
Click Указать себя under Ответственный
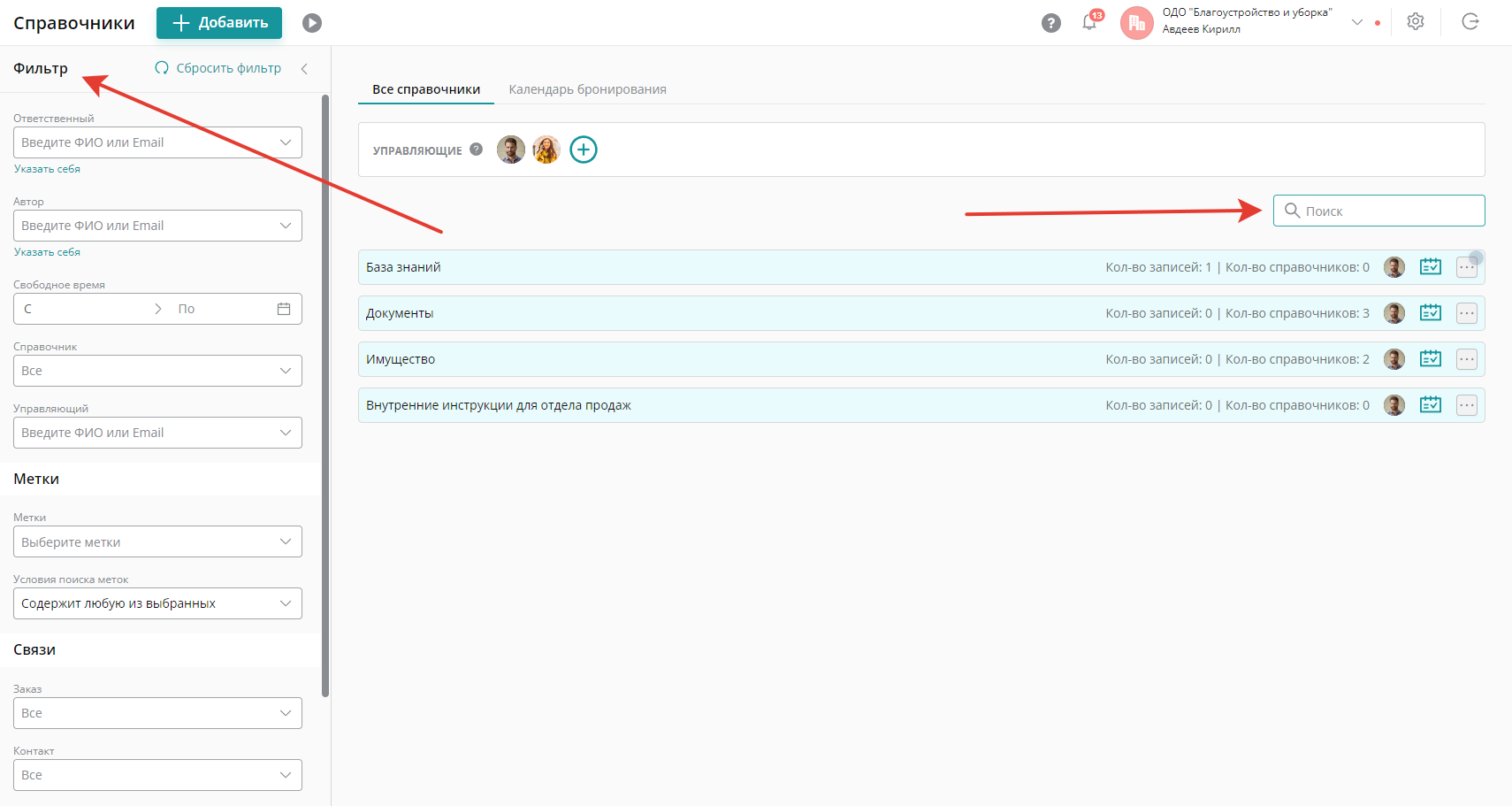[47, 169]
